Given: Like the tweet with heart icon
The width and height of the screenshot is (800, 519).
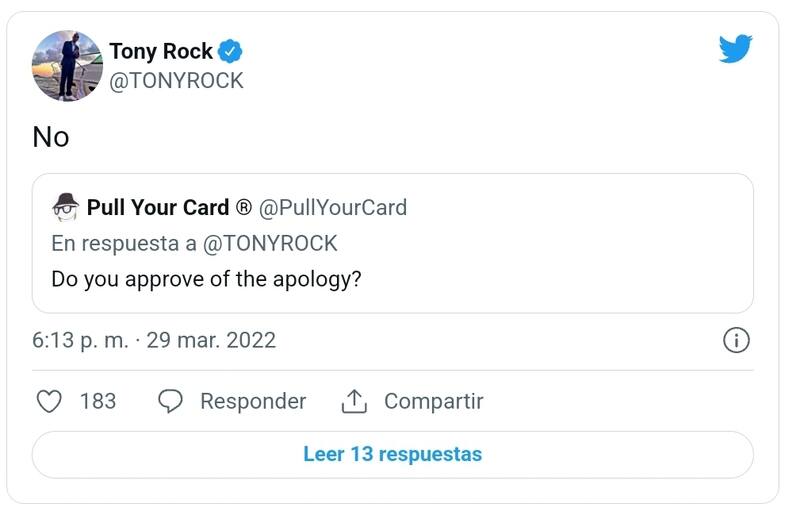Looking at the screenshot, I should pos(49,401).
